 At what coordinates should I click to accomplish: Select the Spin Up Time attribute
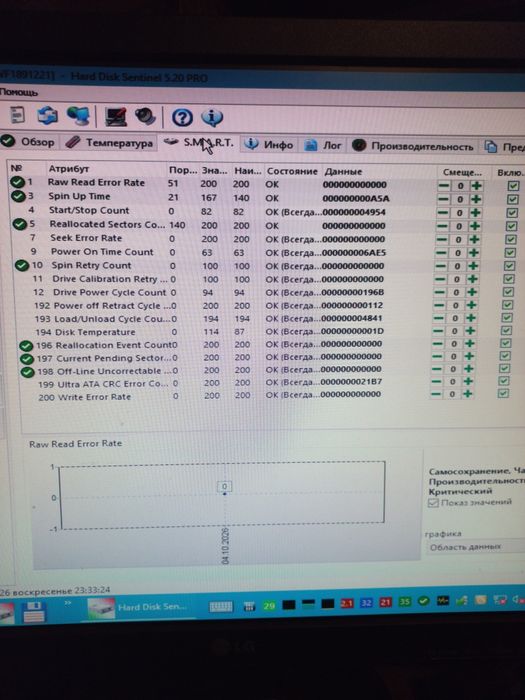click(79, 196)
